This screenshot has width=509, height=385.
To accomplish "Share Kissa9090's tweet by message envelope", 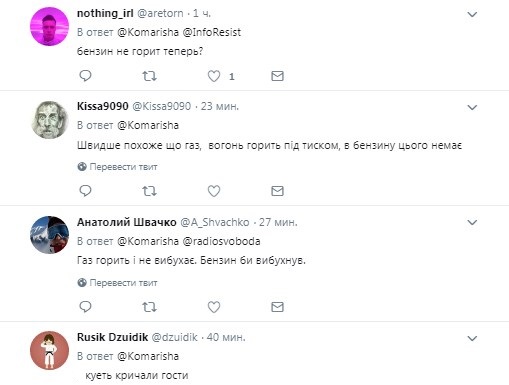I will (277, 191).
